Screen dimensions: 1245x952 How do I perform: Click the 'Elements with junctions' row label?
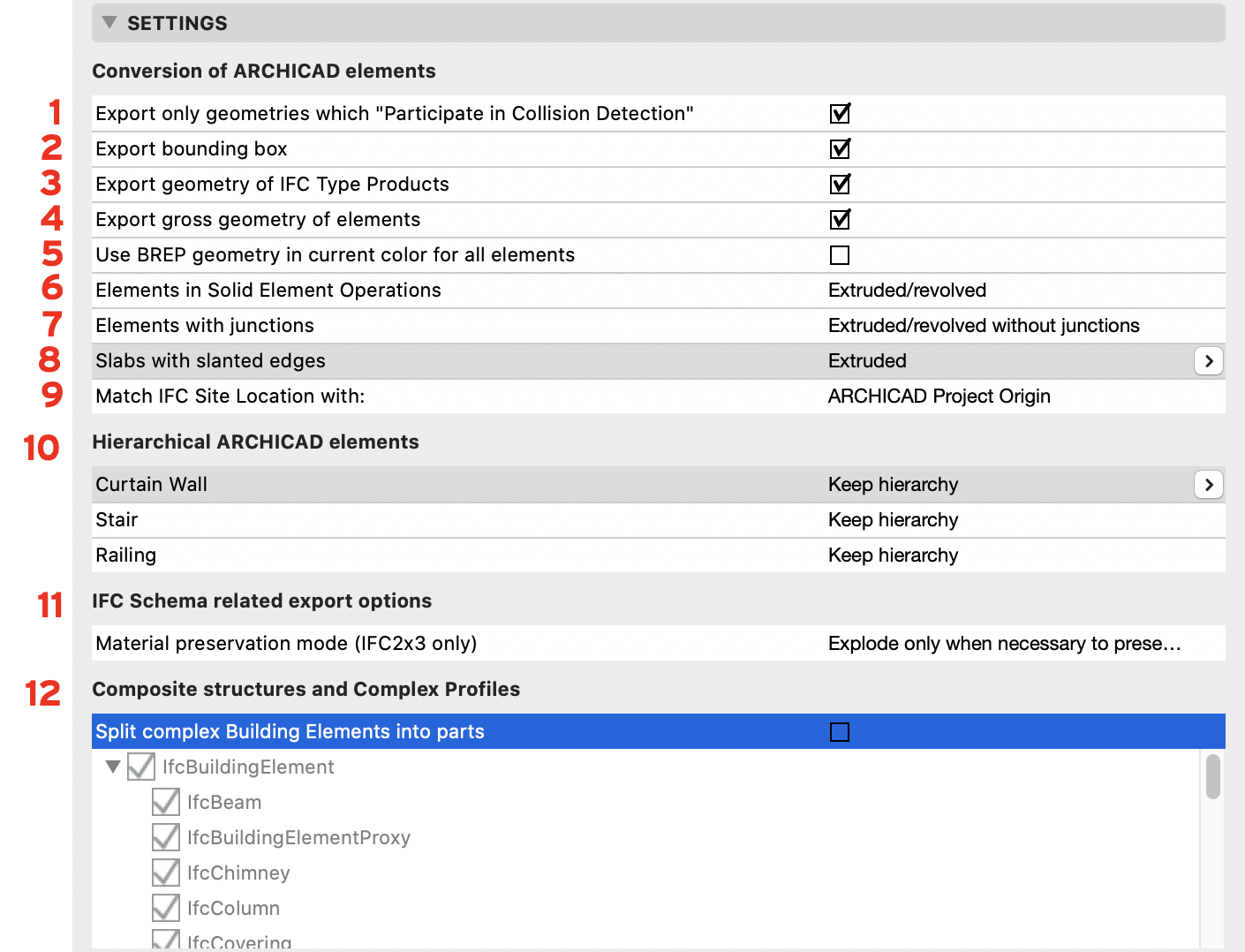pyautogui.click(x=204, y=326)
